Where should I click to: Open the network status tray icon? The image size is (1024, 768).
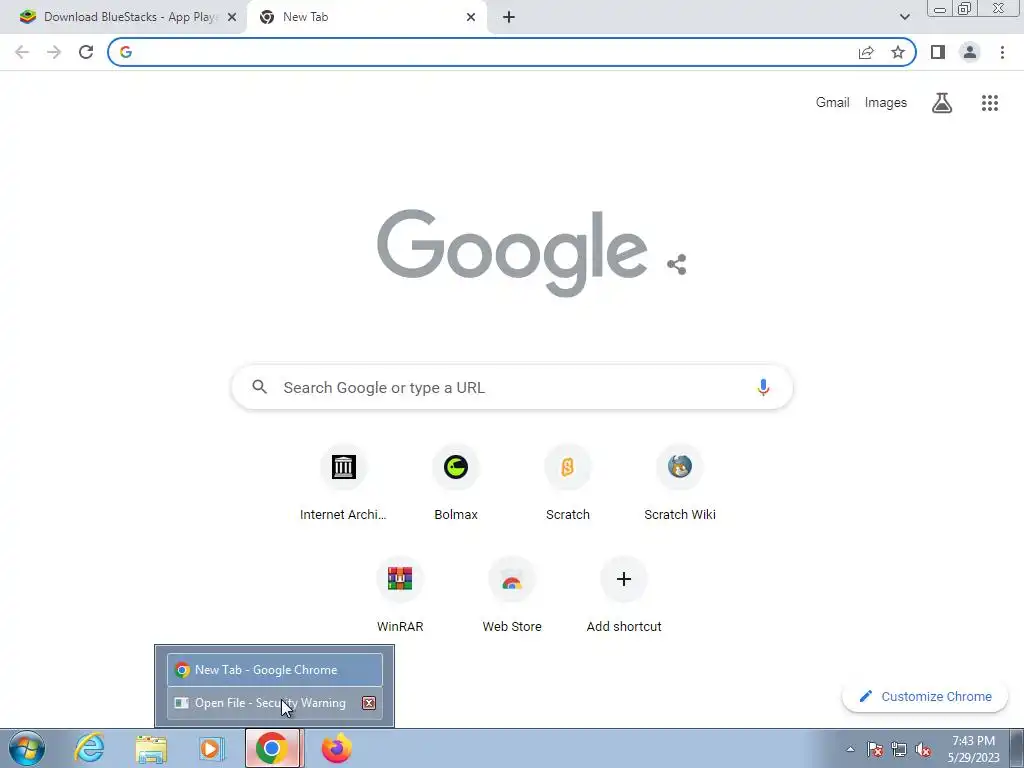(899, 749)
